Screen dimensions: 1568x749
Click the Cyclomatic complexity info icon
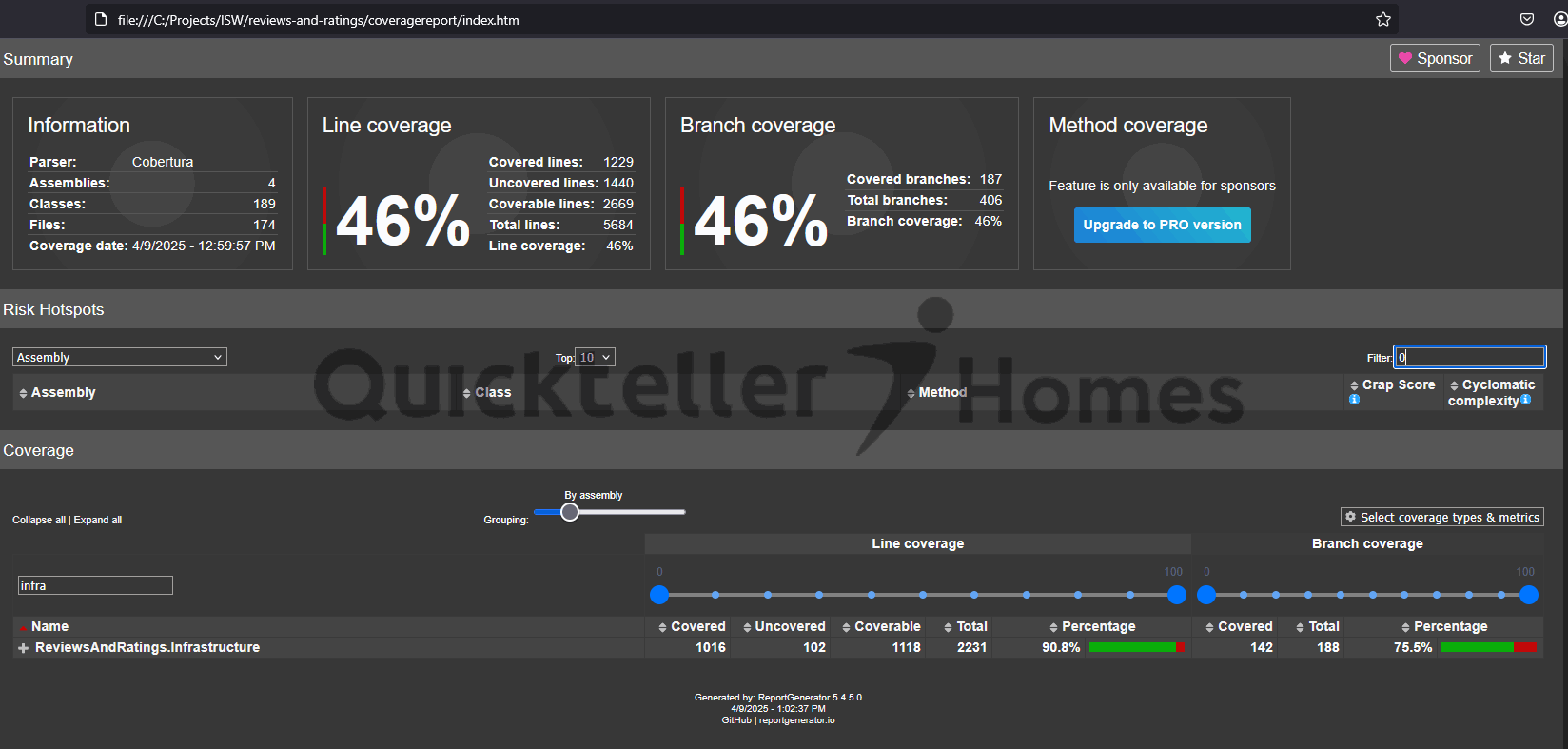pyautogui.click(x=1526, y=400)
